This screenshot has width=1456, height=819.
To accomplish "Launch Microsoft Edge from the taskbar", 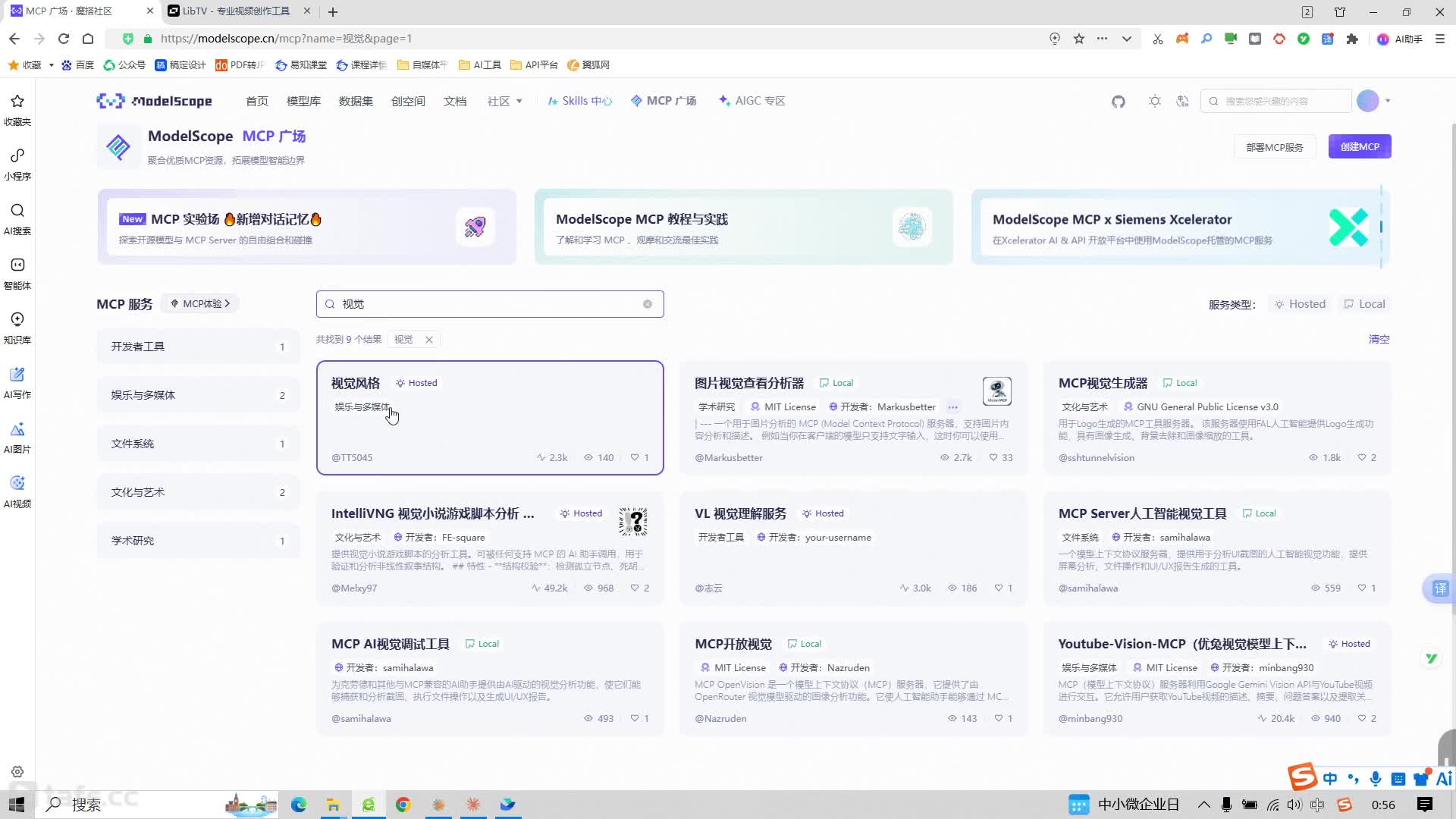I will (299, 805).
